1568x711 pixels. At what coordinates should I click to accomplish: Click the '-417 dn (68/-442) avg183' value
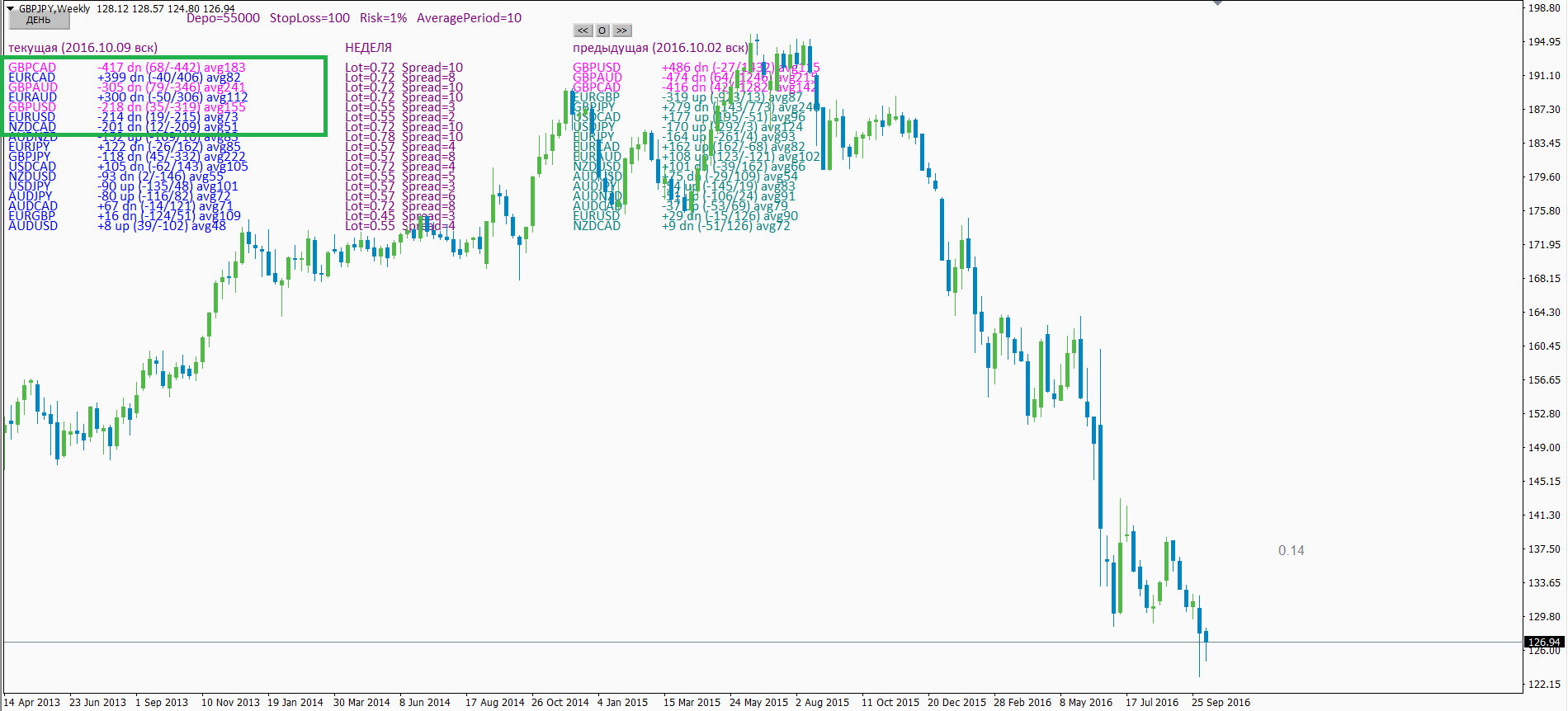[x=172, y=68]
